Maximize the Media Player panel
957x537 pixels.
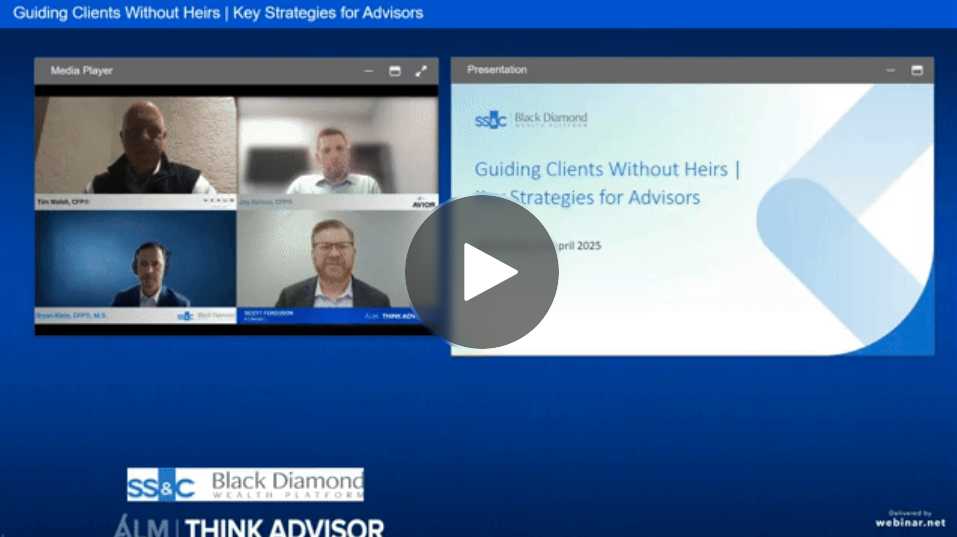coord(395,71)
